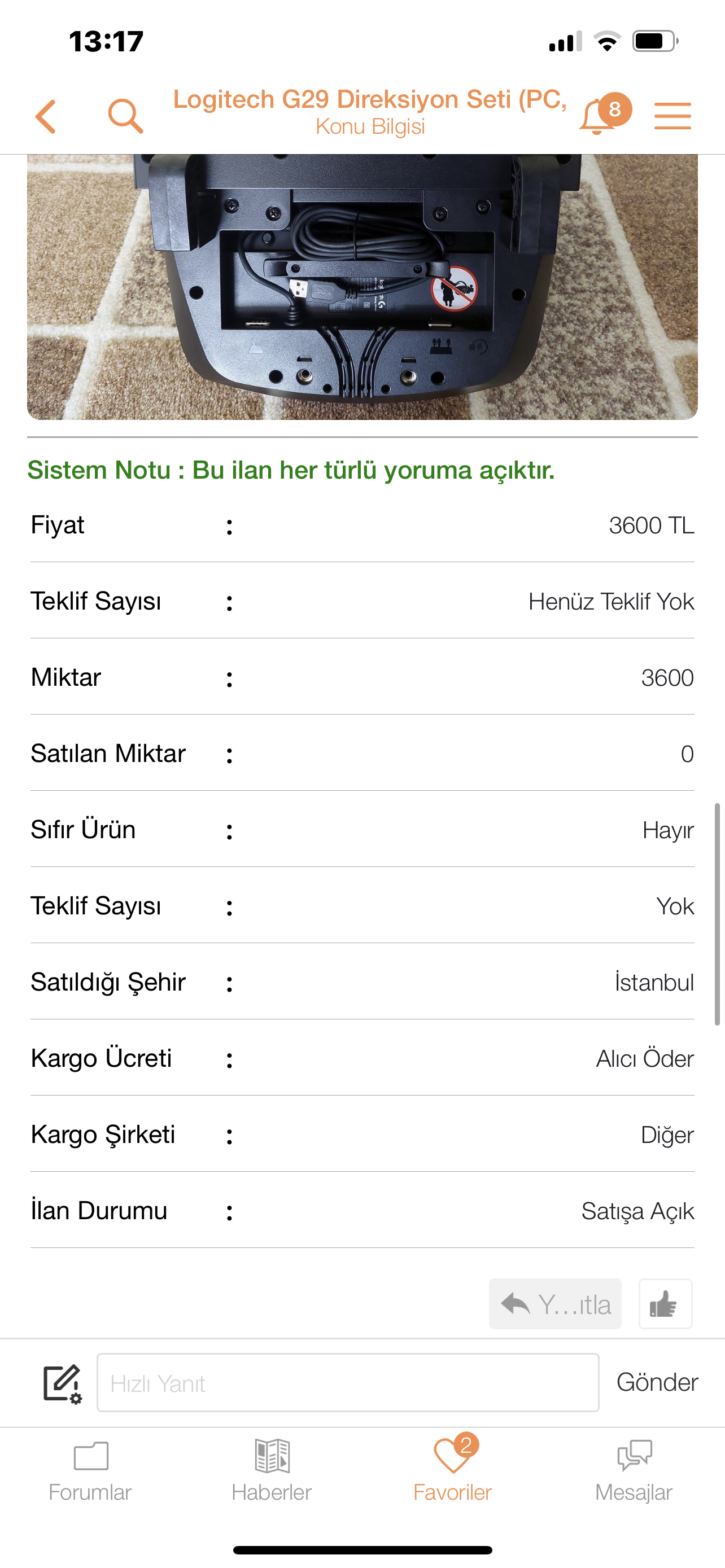Screen dimensions: 725x1568
Task: Focus the Hızlı Yanıt input field
Action: click(348, 1382)
